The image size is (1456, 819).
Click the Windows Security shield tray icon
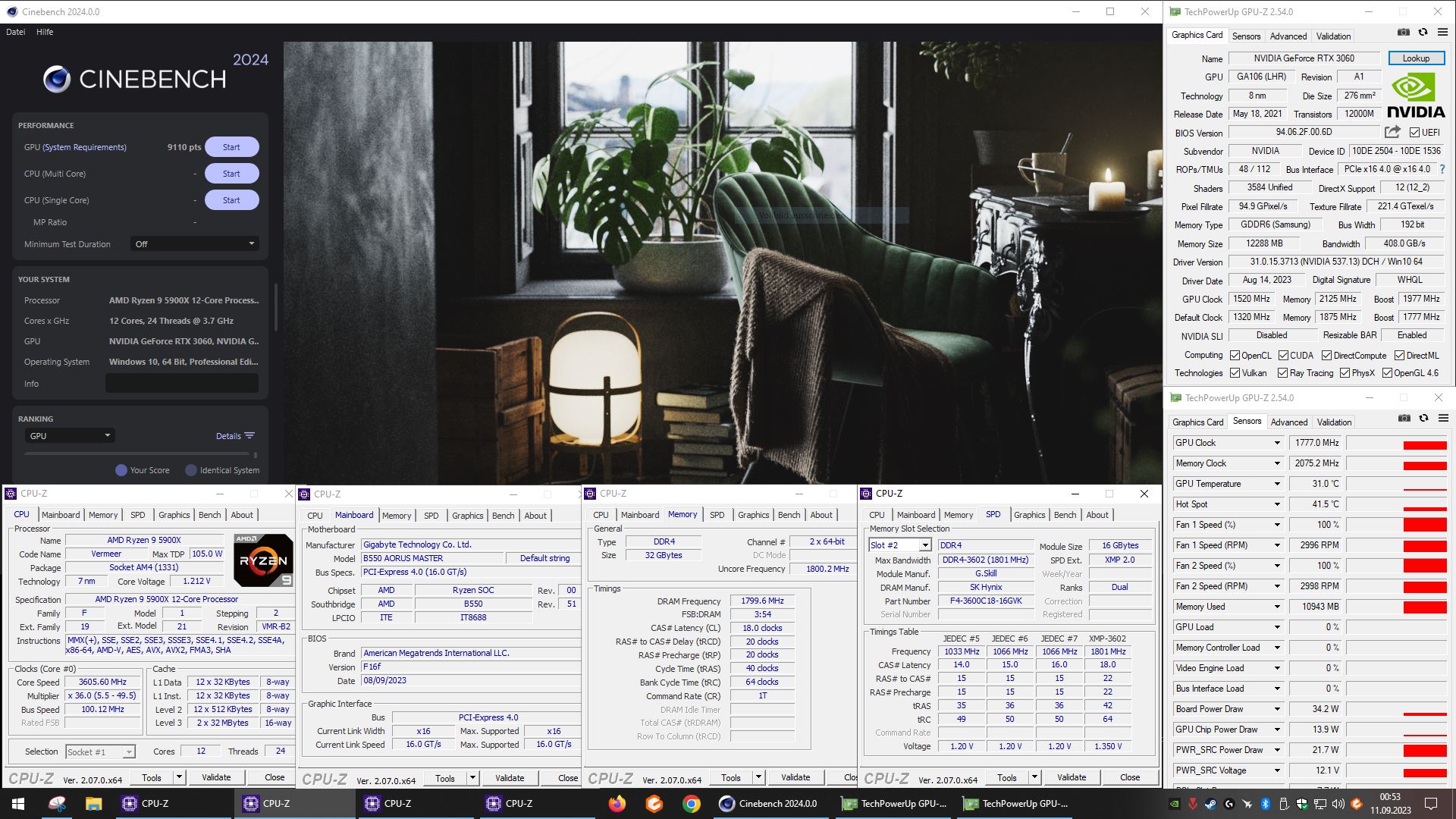click(1302, 804)
